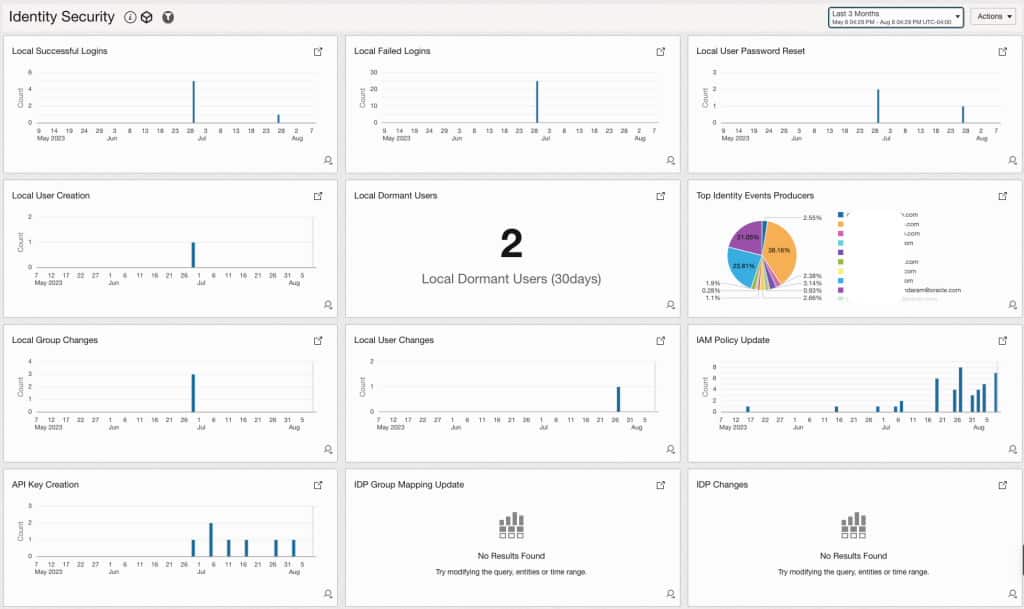Open the search icon on Local Dormant Users tile
This screenshot has width=1024, height=609.
(x=671, y=304)
